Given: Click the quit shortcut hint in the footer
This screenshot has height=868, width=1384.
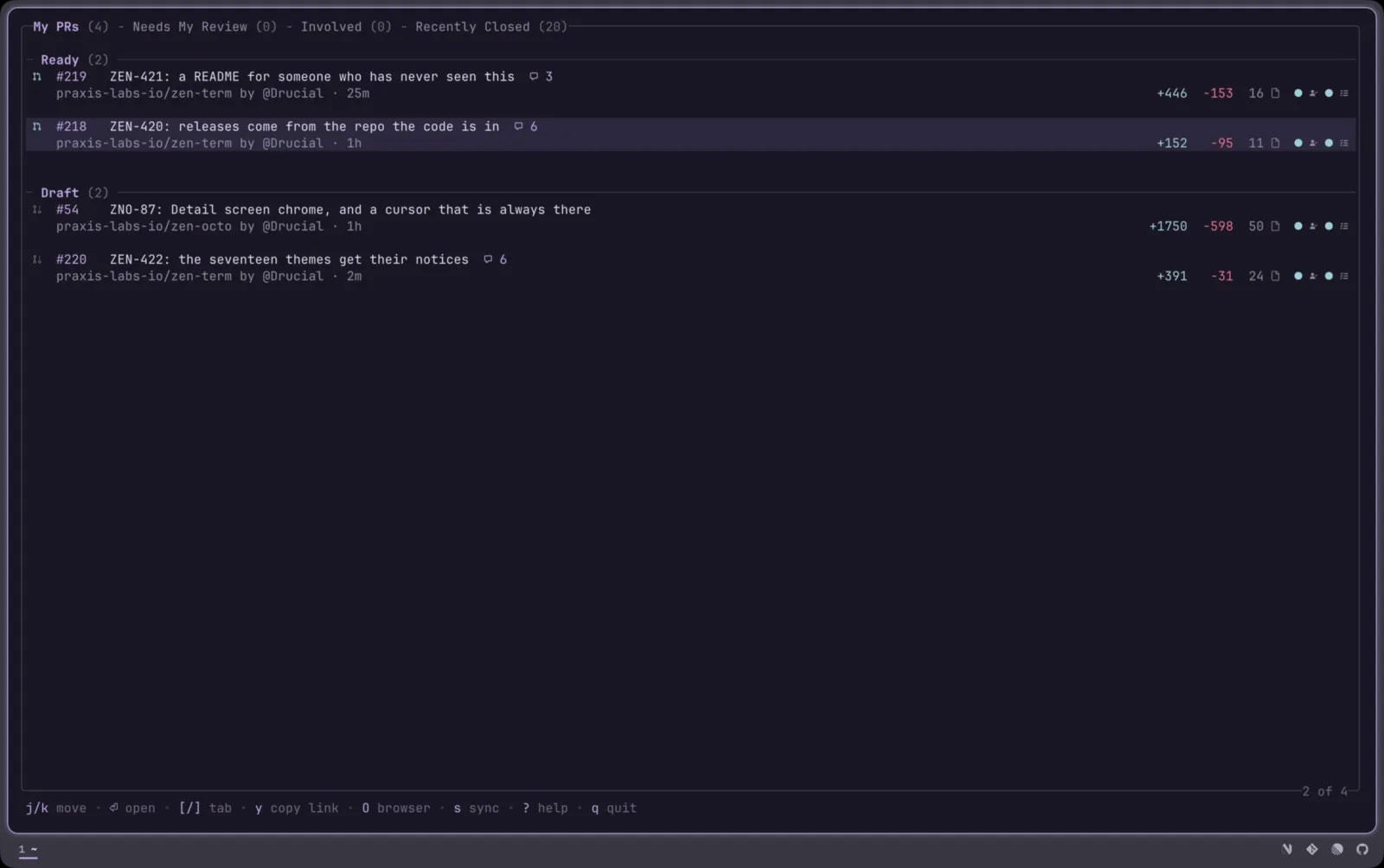Looking at the screenshot, I should click(x=614, y=808).
